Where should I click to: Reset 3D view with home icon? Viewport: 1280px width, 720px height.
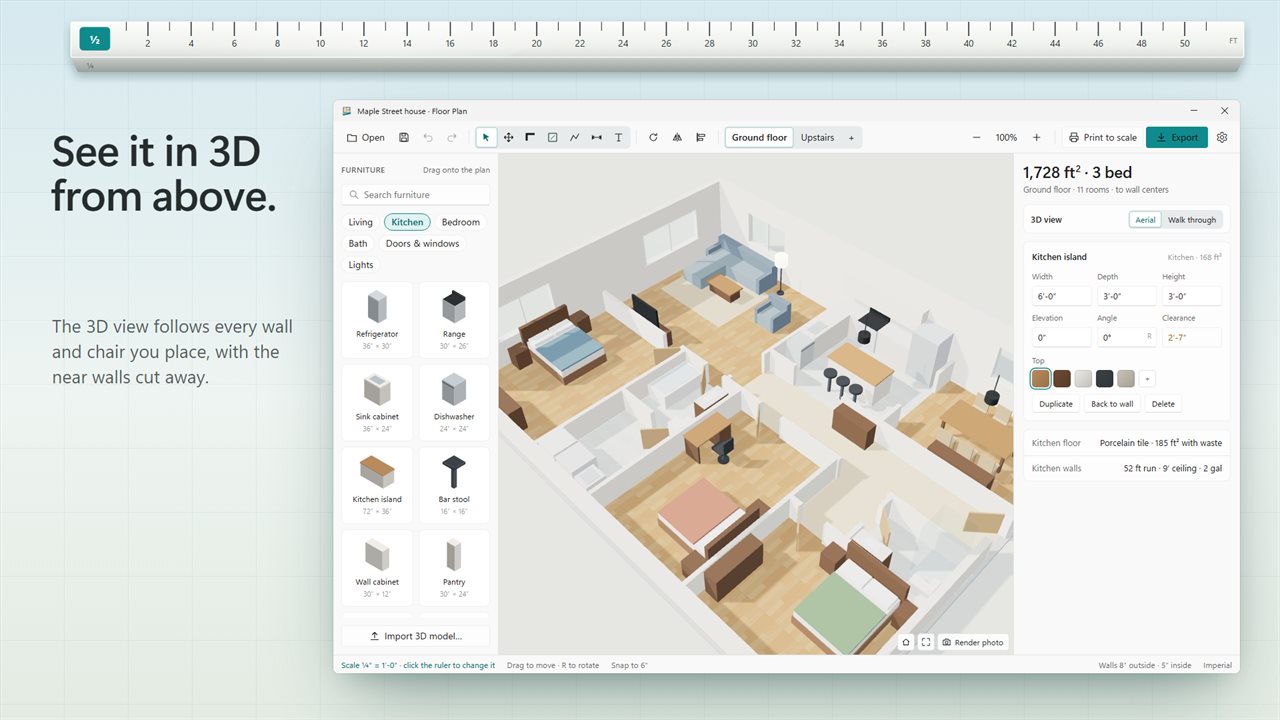pos(905,642)
